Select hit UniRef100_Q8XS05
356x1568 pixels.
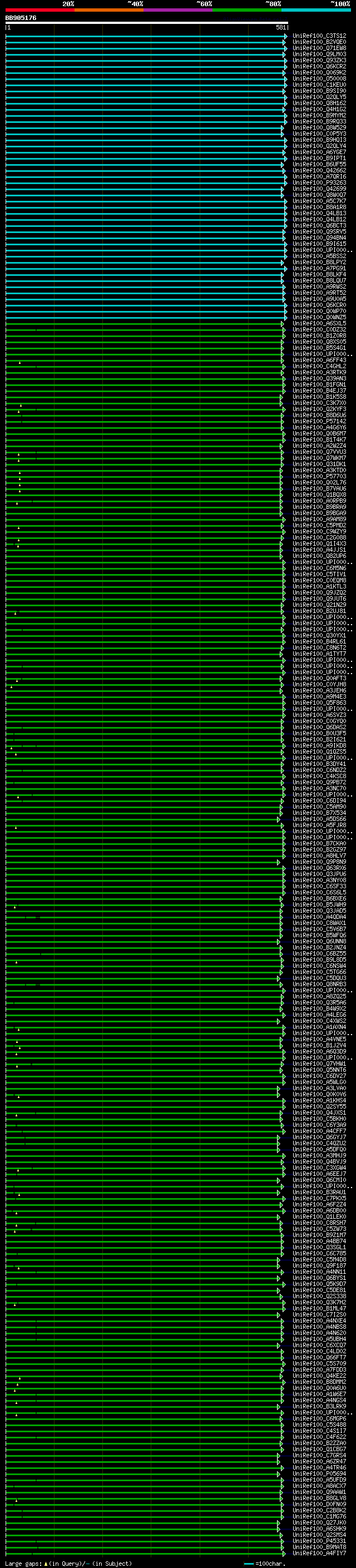click(319, 342)
